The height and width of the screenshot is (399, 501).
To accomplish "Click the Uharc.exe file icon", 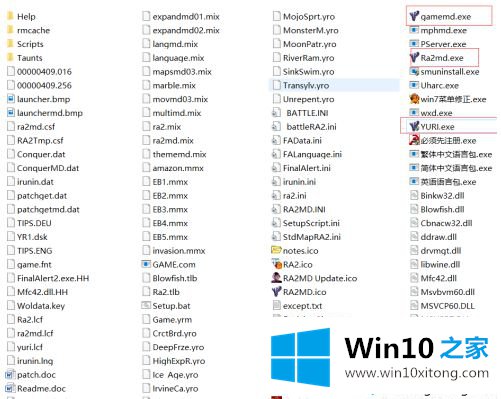I will click(414, 85).
